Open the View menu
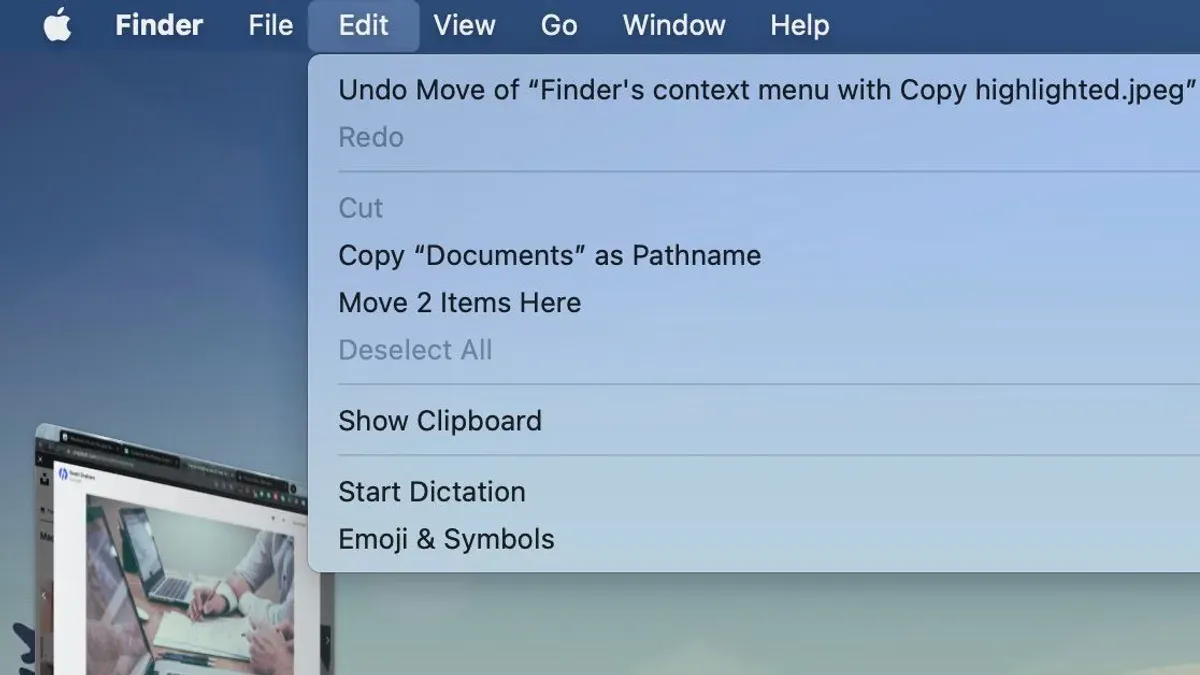 pos(464,25)
